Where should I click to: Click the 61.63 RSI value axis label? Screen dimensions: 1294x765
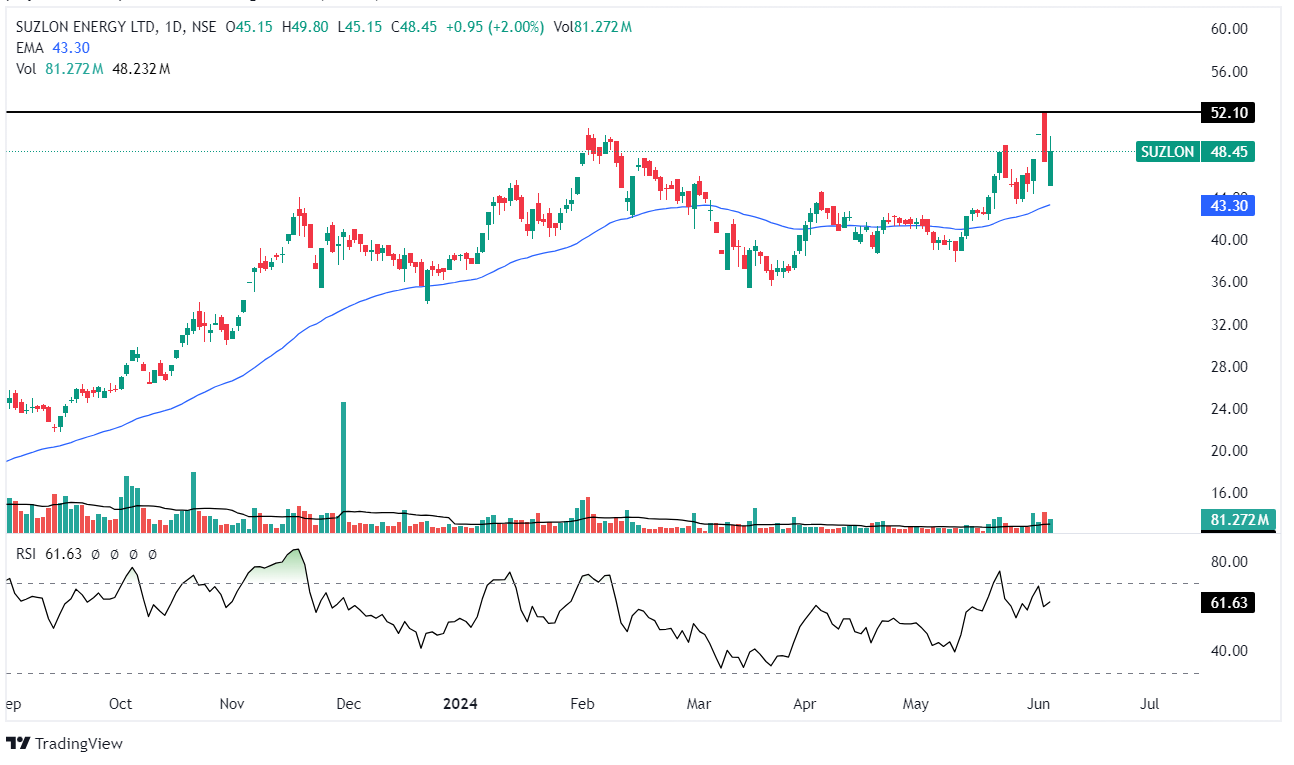coord(1228,603)
